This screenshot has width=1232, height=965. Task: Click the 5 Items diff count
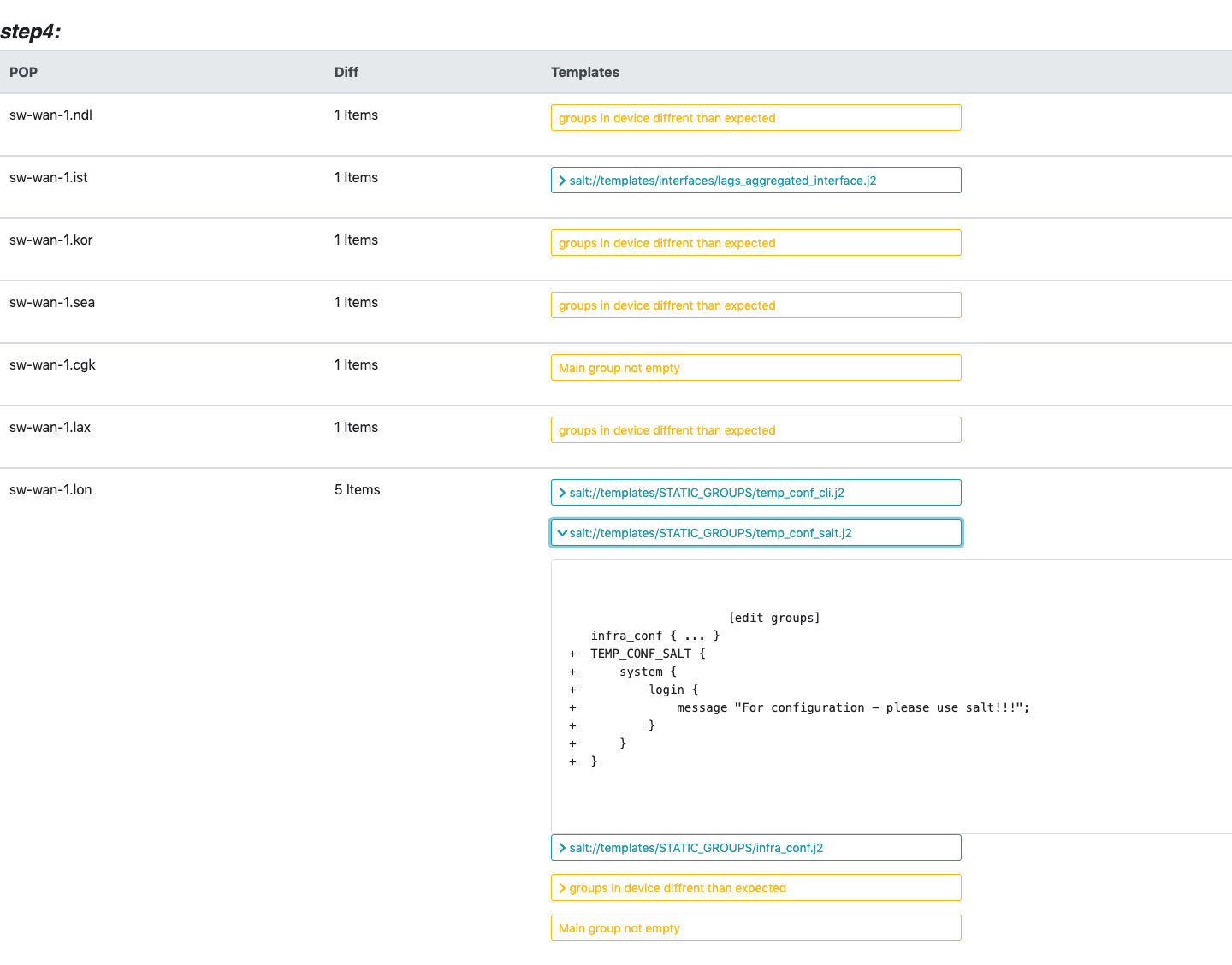(358, 490)
